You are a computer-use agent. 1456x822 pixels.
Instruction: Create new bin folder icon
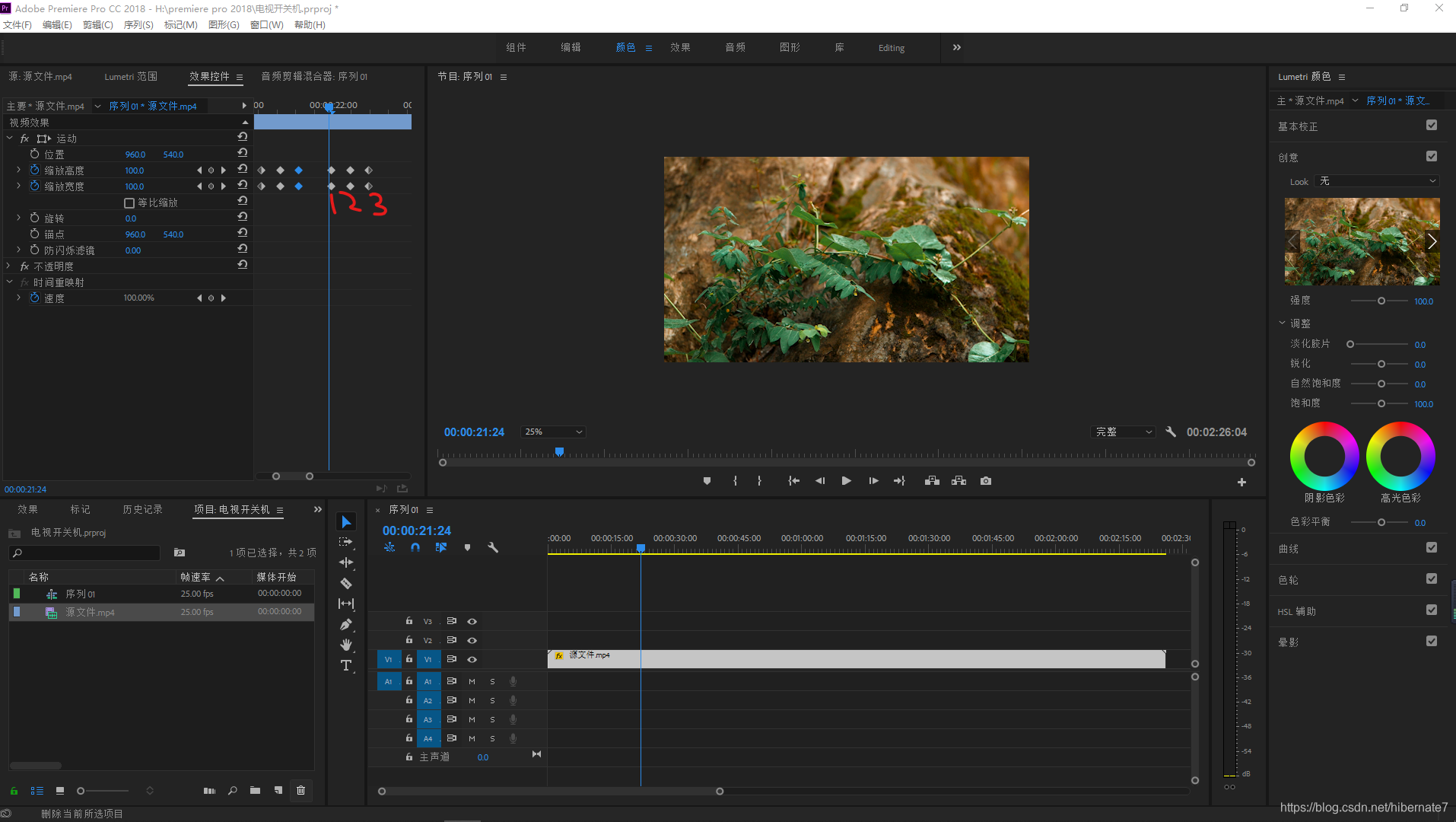pos(255,791)
